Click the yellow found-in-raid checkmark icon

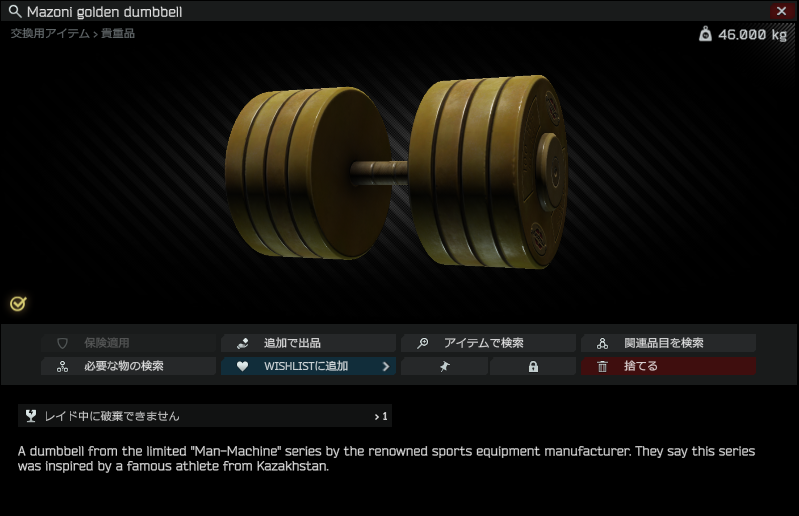[18, 304]
